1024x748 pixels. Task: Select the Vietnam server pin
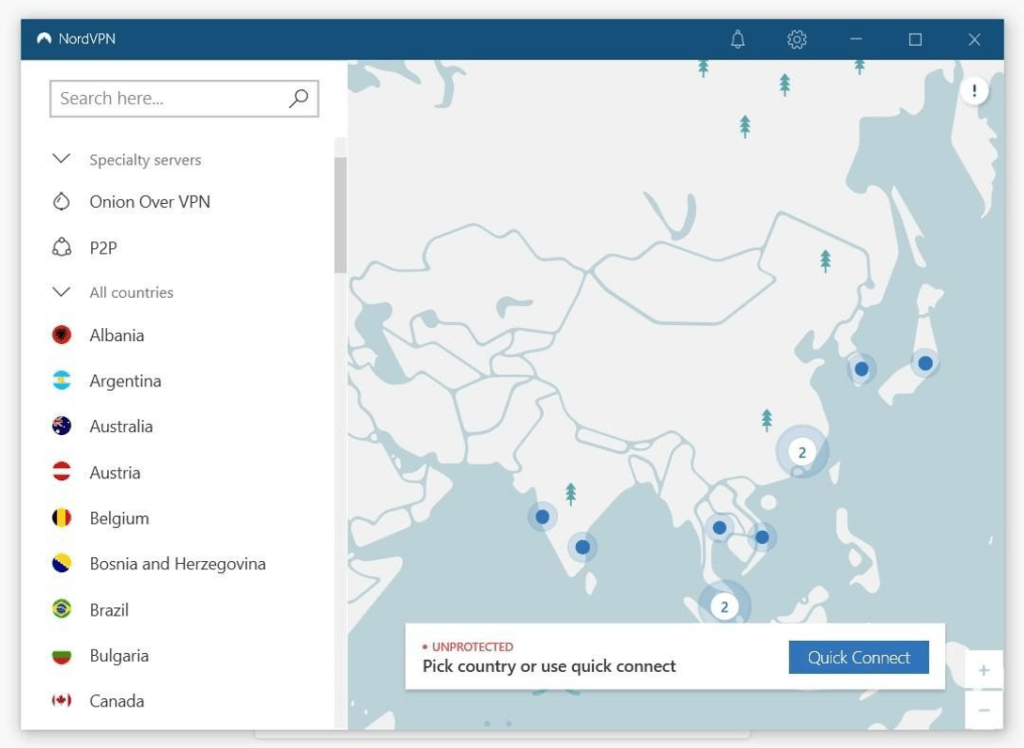point(762,538)
